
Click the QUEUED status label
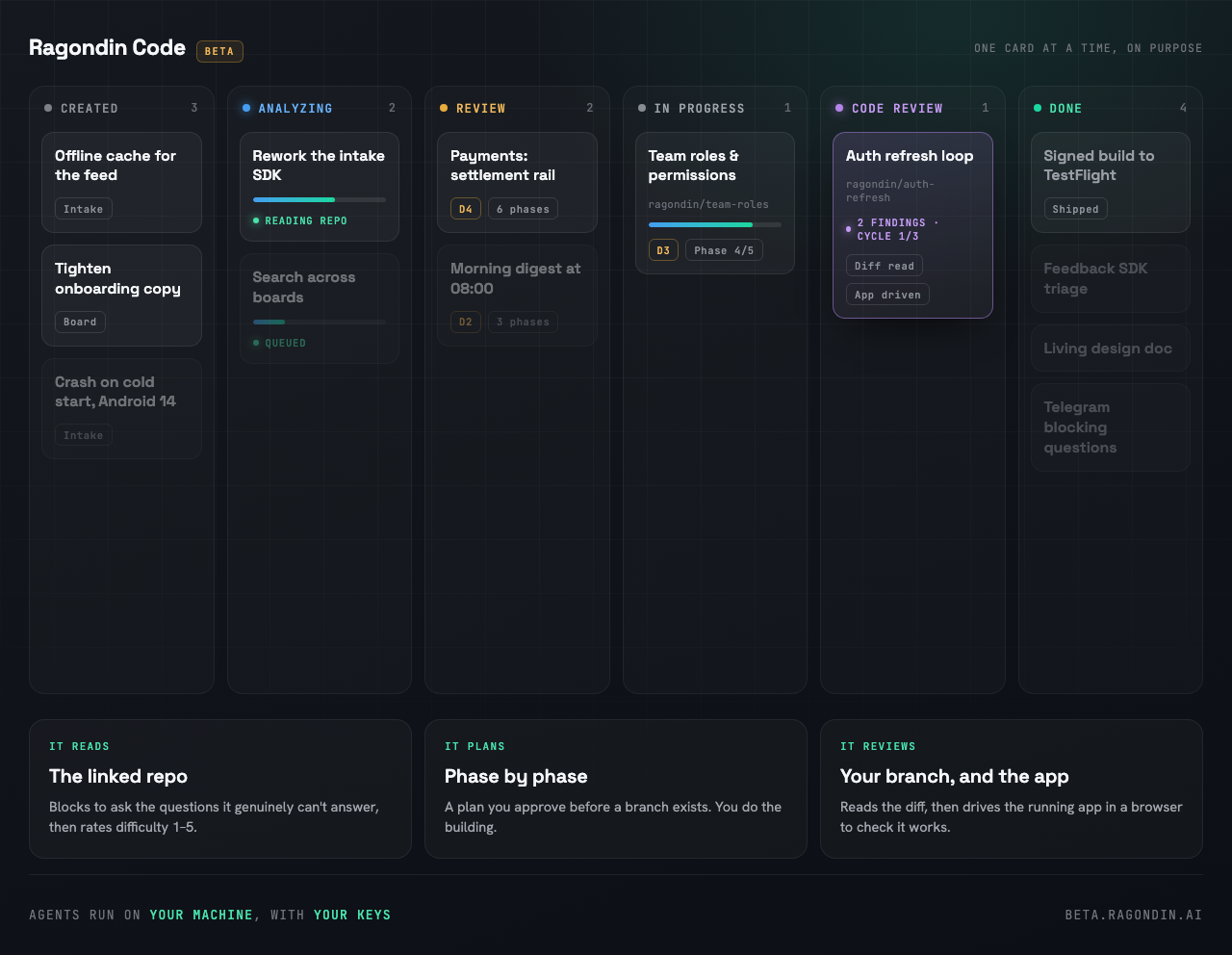point(286,343)
